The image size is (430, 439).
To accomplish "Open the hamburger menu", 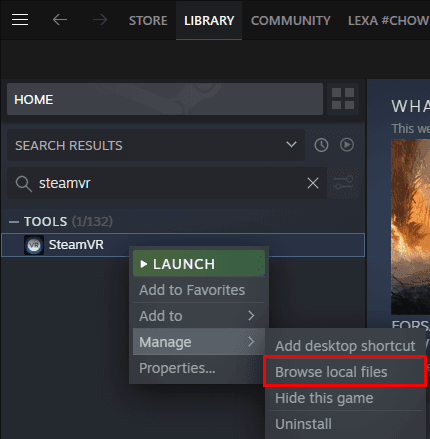I will tap(20, 20).
